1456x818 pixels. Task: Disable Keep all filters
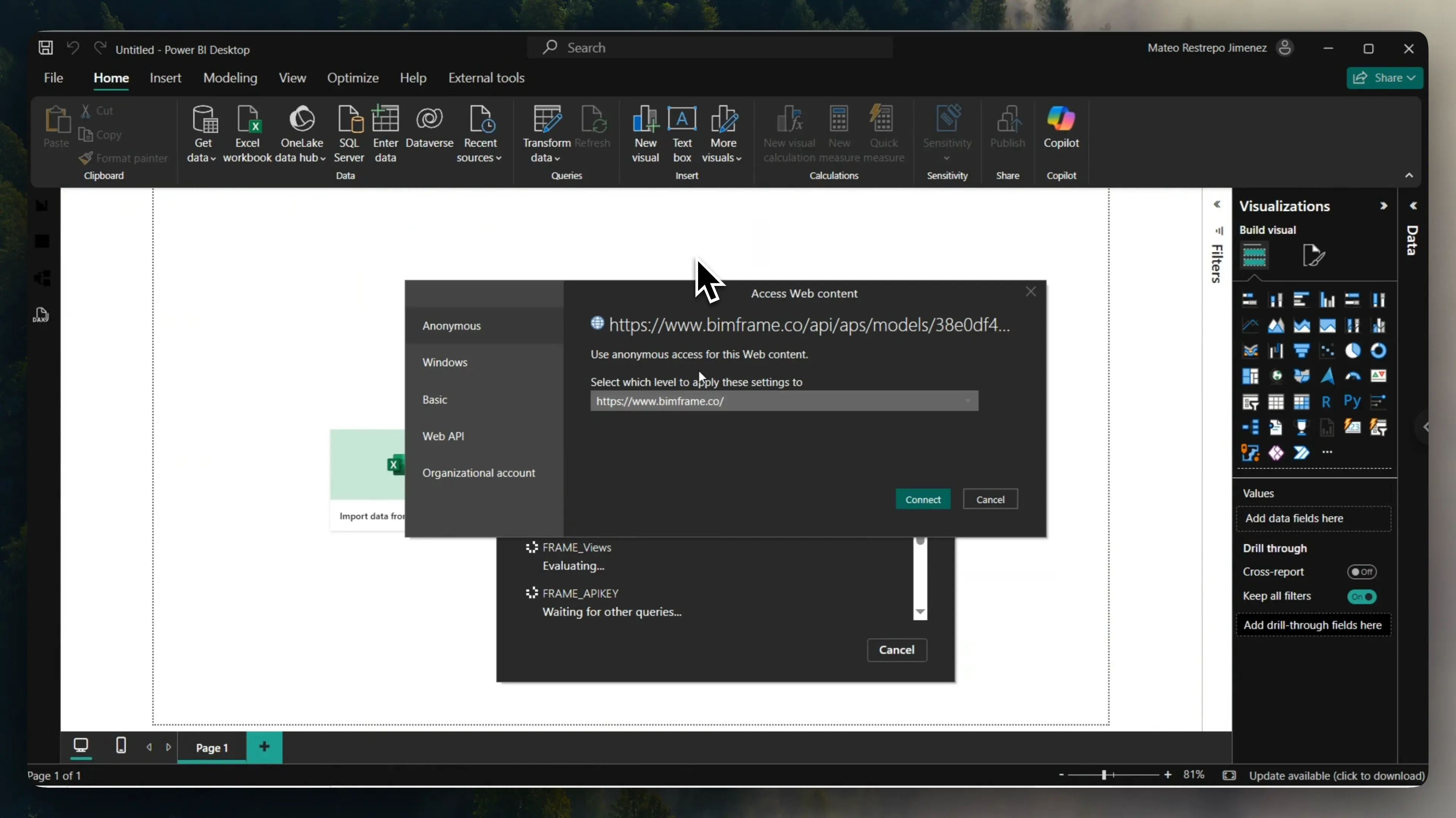pos(1362,597)
